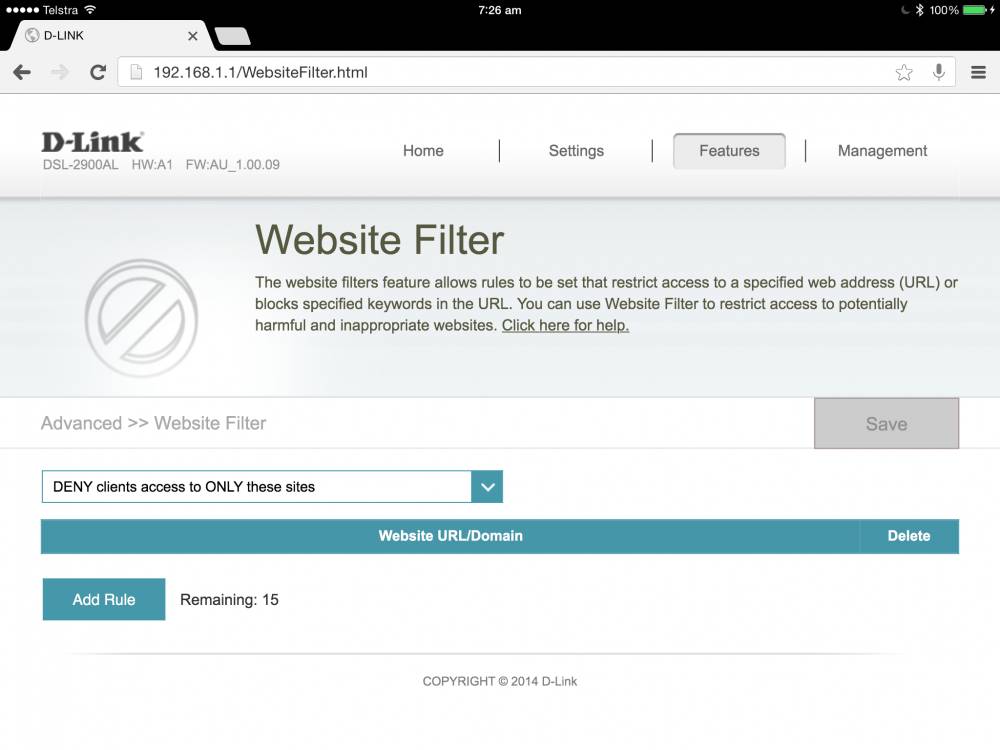This screenshot has height=750, width=1000.
Task: Click the Website Filter page heading
Action: coord(379,240)
